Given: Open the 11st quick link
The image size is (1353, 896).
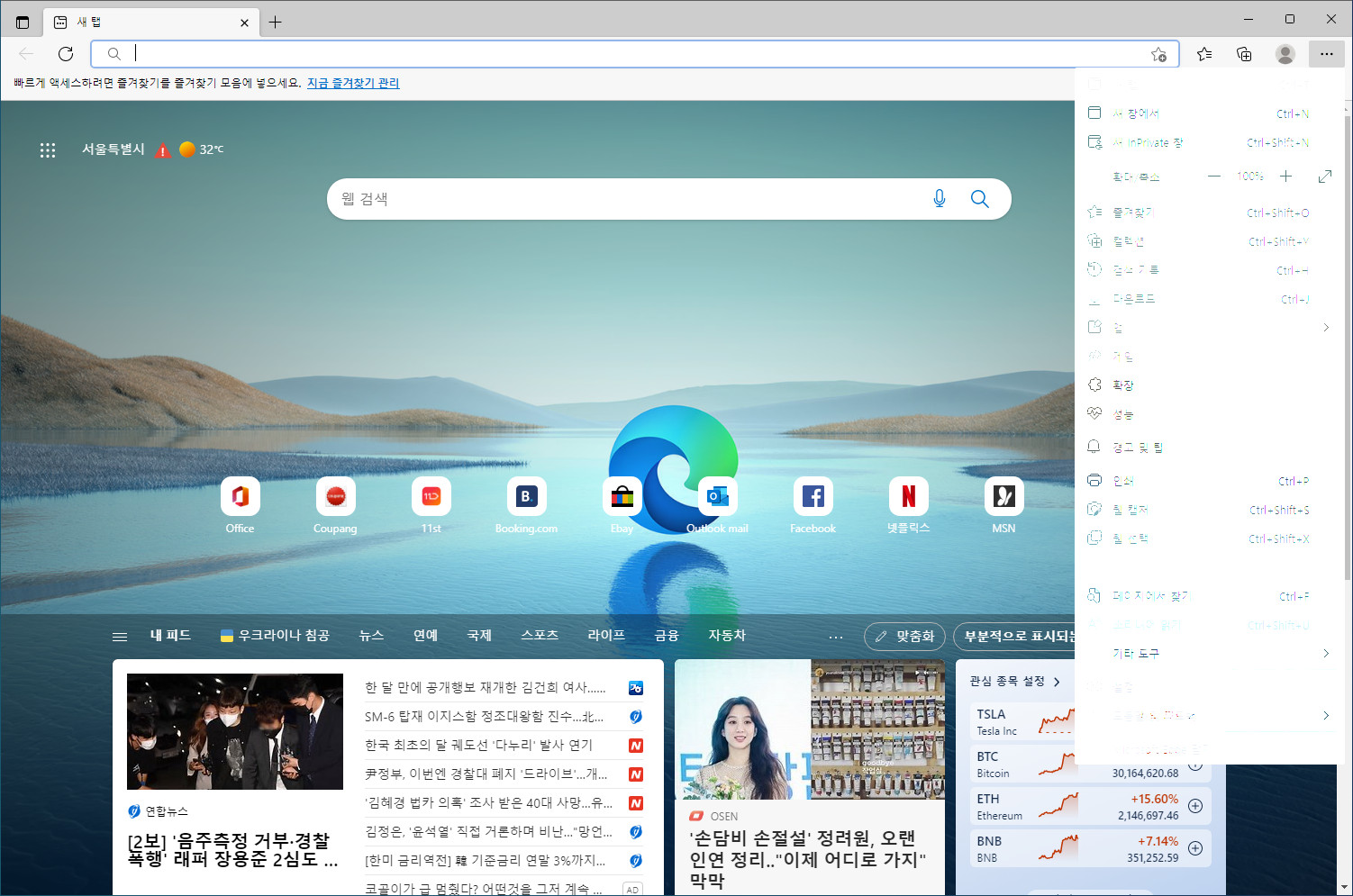Looking at the screenshot, I should 431,506.
